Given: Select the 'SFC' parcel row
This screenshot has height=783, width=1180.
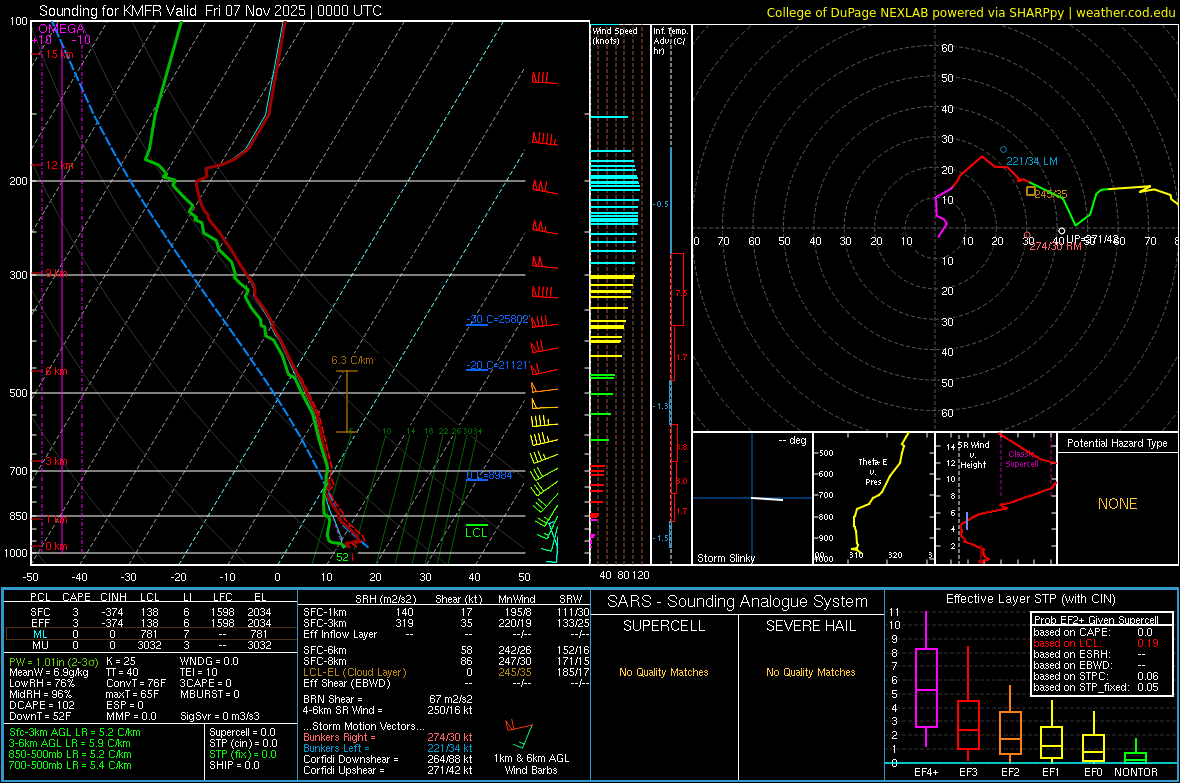Looking at the screenshot, I should [151, 612].
